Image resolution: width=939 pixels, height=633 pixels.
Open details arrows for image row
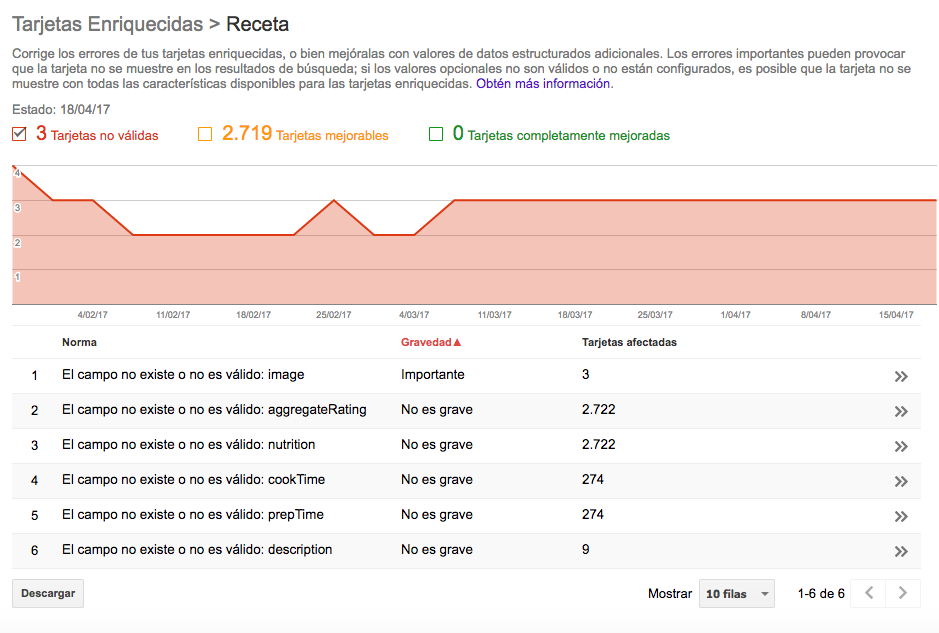coord(901,376)
